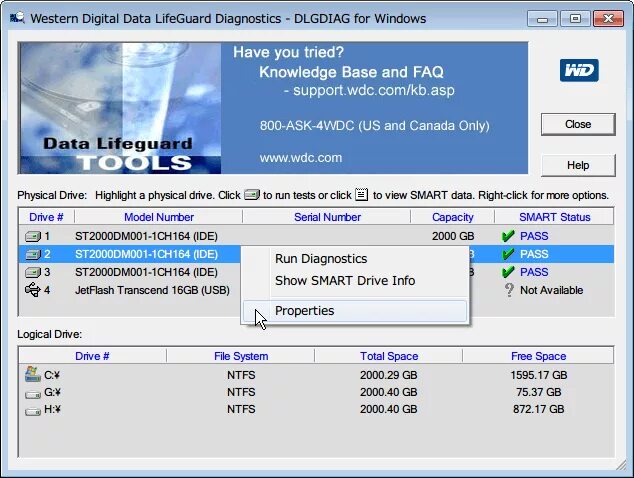Click the run tests drive icon in instructions
Image resolution: width=634 pixels, height=478 pixels.
tap(252, 195)
